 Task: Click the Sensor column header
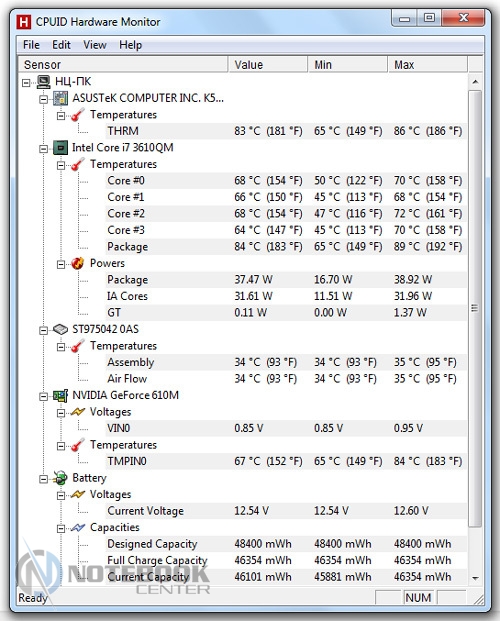click(x=123, y=65)
